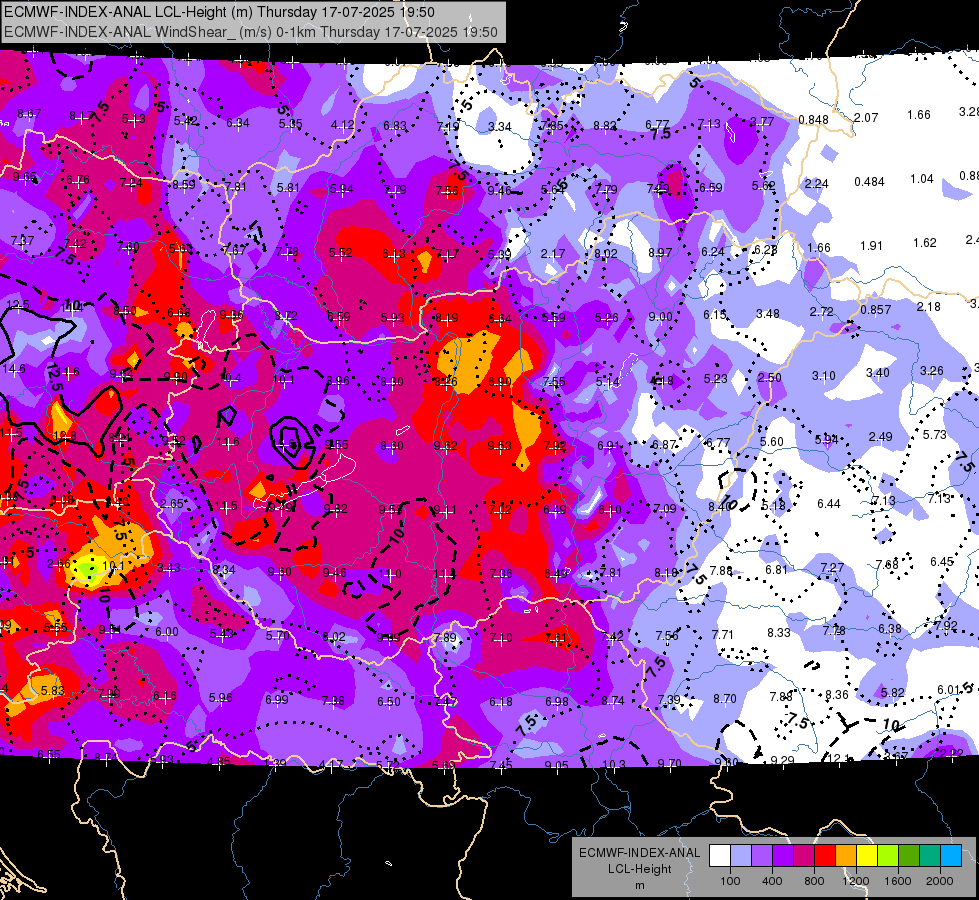This screenshot has height=900, width=979.
Task: Click the map value 6.18
Action: (x=501, y=702)
